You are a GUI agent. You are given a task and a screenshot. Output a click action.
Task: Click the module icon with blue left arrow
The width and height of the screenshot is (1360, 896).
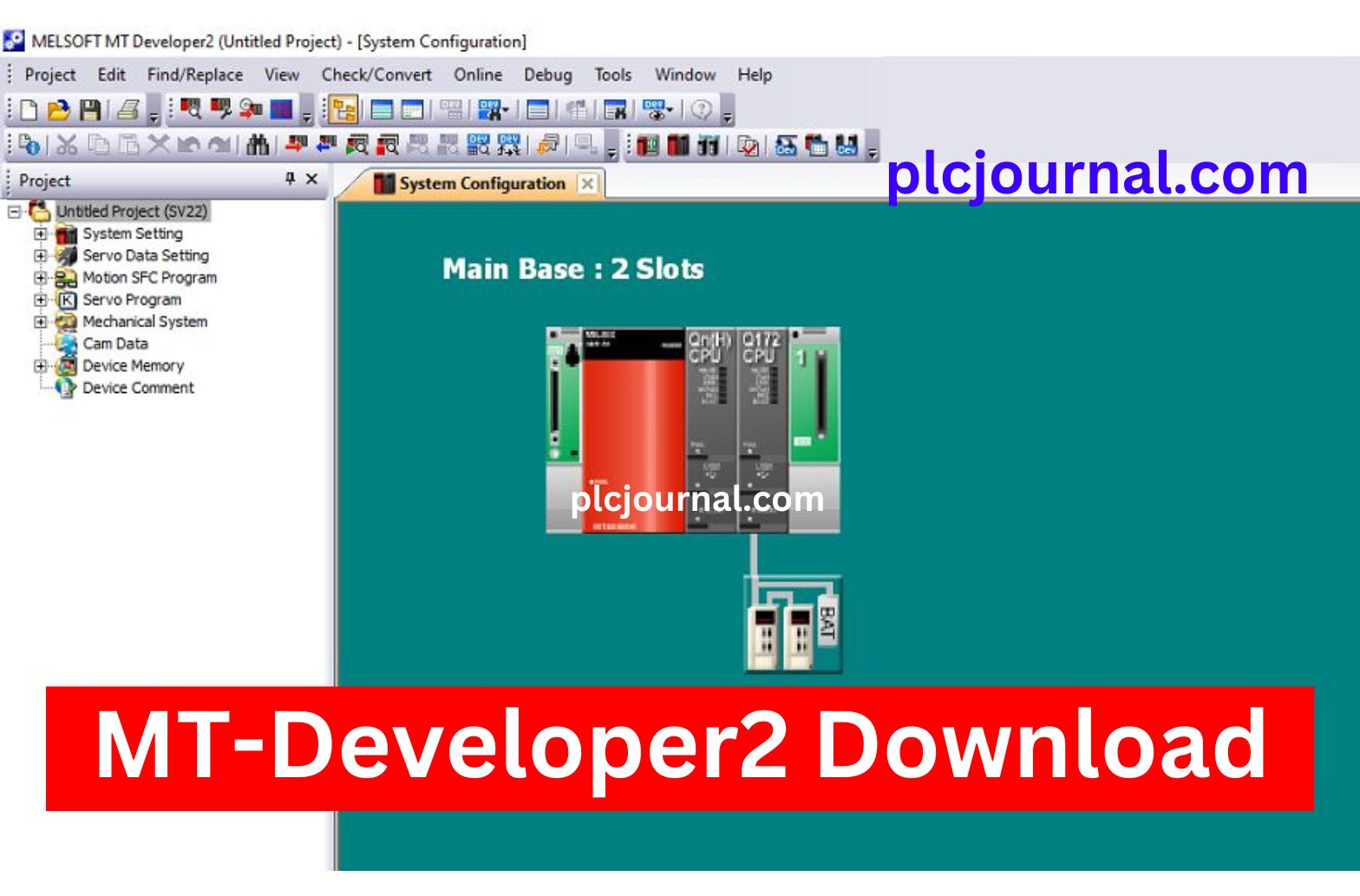[326, 145]
